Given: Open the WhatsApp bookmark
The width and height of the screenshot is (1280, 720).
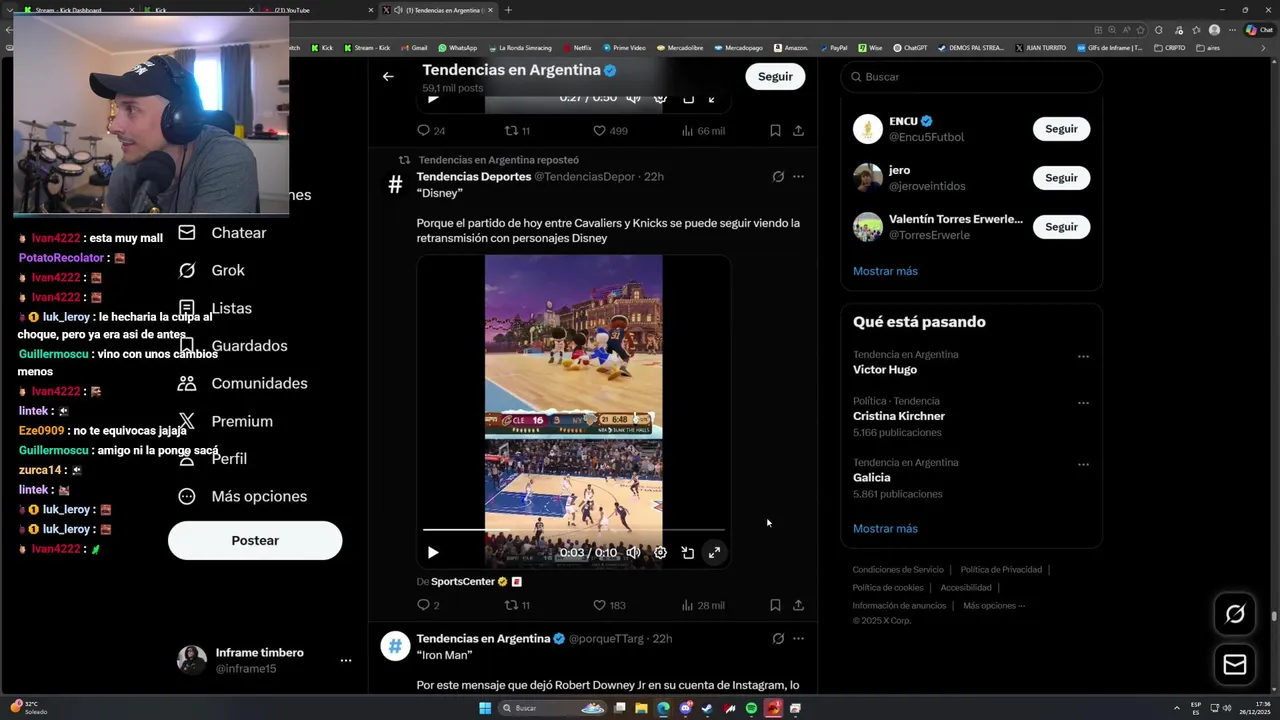Looking at the screenshot, I should pos(458,47).
